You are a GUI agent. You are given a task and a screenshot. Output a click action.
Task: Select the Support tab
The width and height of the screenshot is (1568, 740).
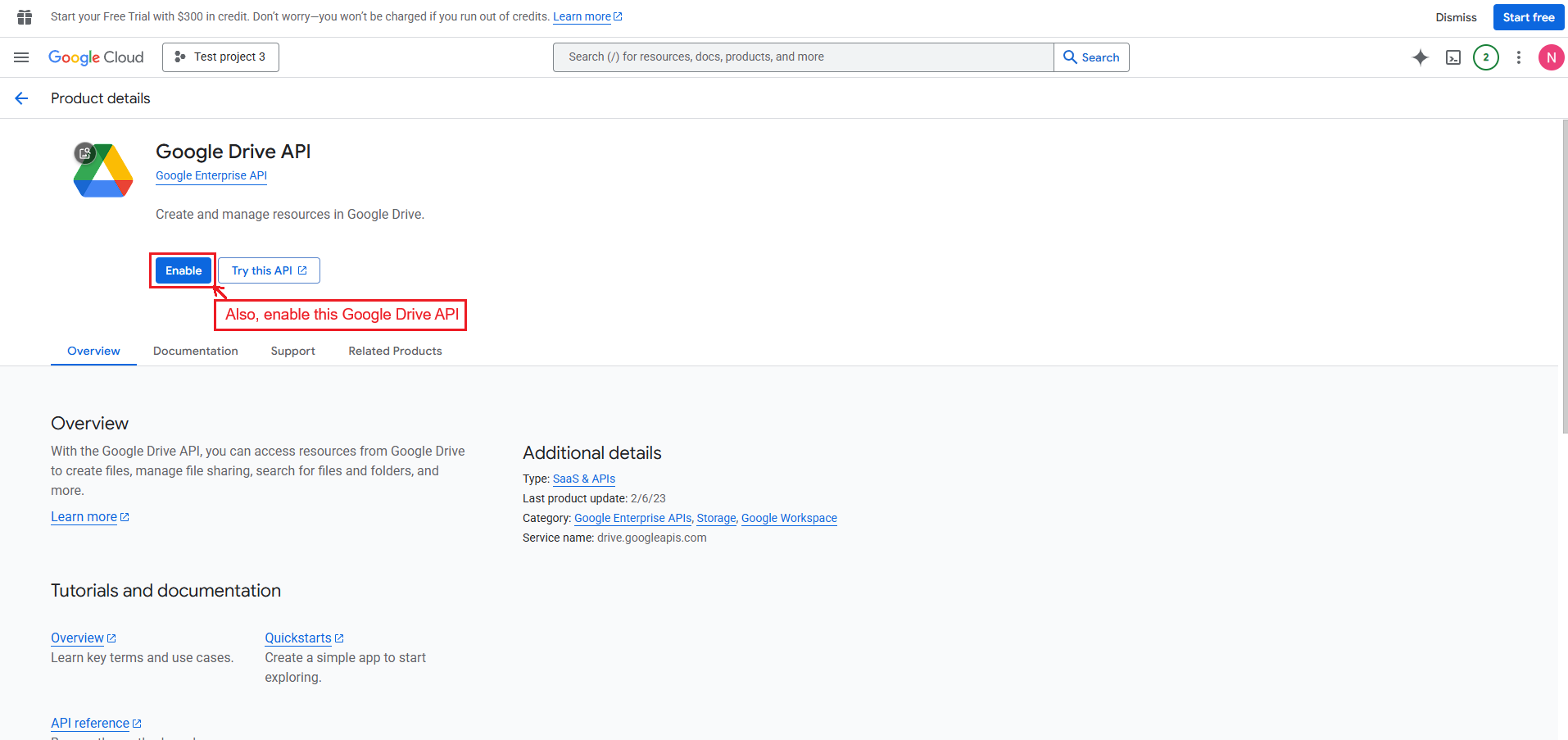[x=292, y=351]
